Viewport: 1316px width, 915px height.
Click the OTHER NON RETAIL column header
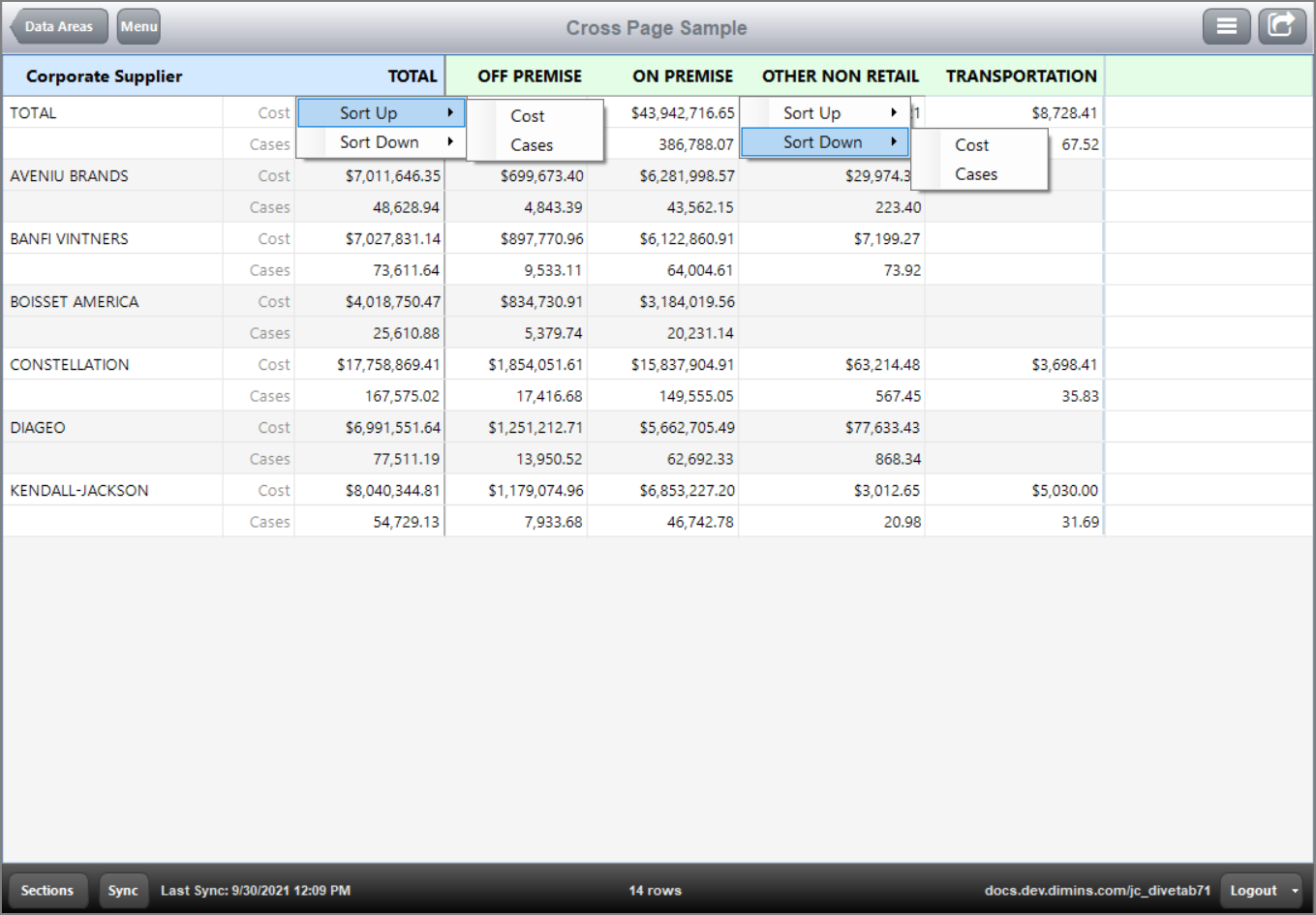841,76
